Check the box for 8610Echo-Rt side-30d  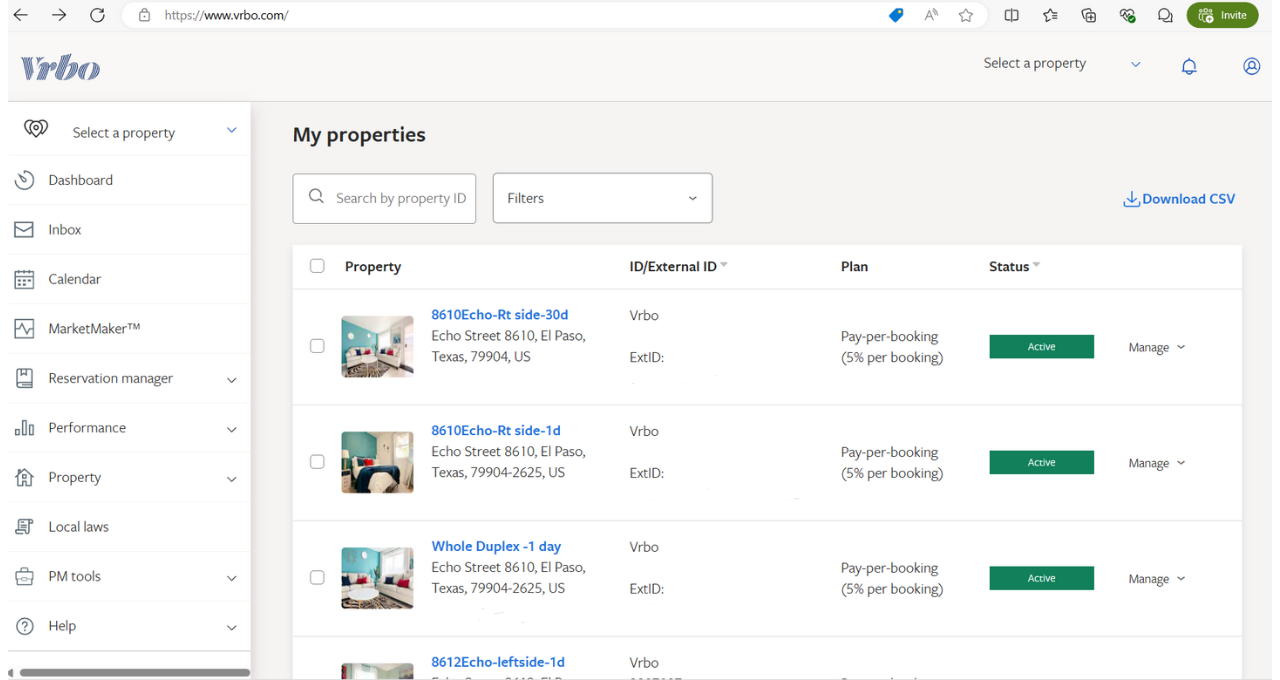click(x=317, y=346)
